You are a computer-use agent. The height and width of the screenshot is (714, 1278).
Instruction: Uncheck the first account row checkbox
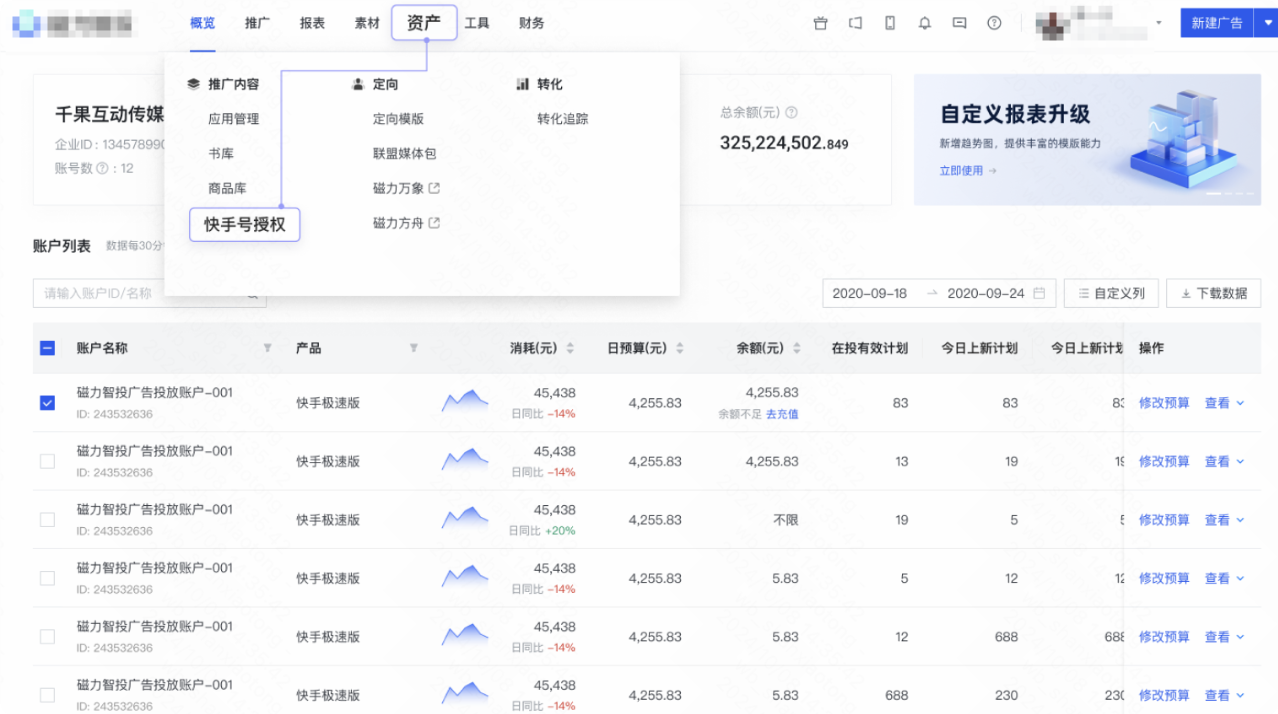click(x=47, y=403)
